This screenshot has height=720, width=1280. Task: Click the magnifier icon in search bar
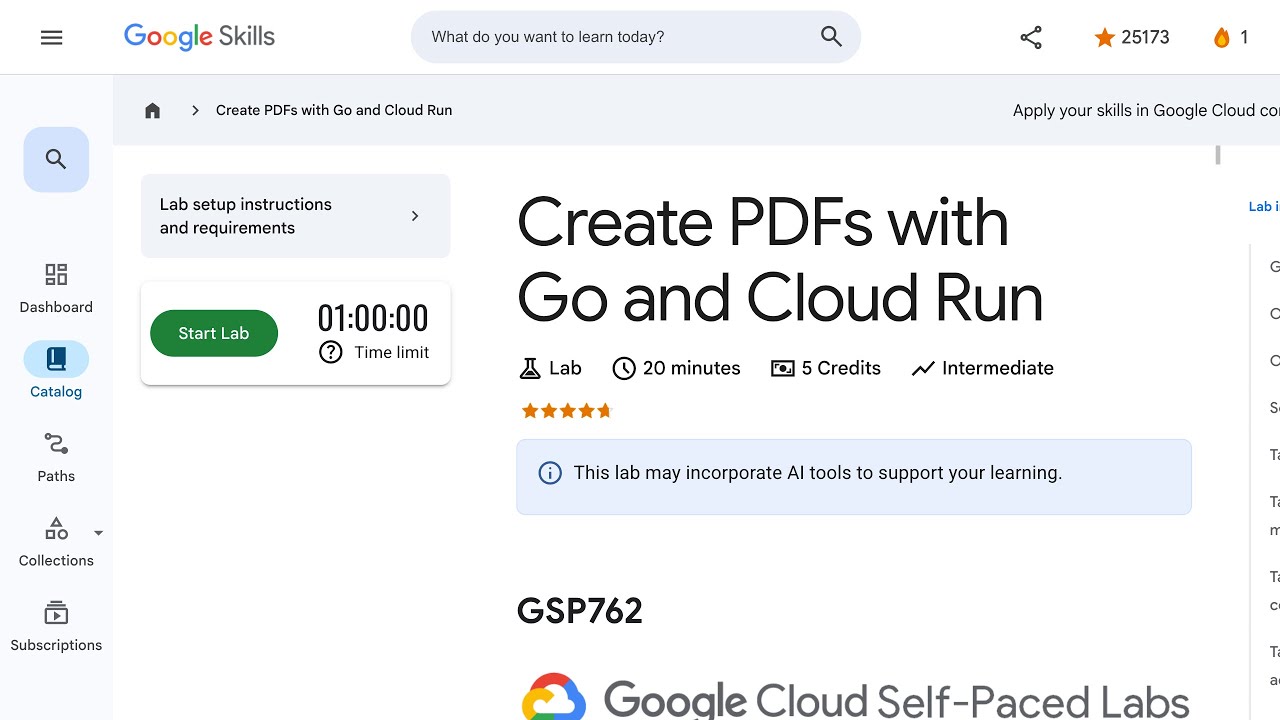coord(831,37)
